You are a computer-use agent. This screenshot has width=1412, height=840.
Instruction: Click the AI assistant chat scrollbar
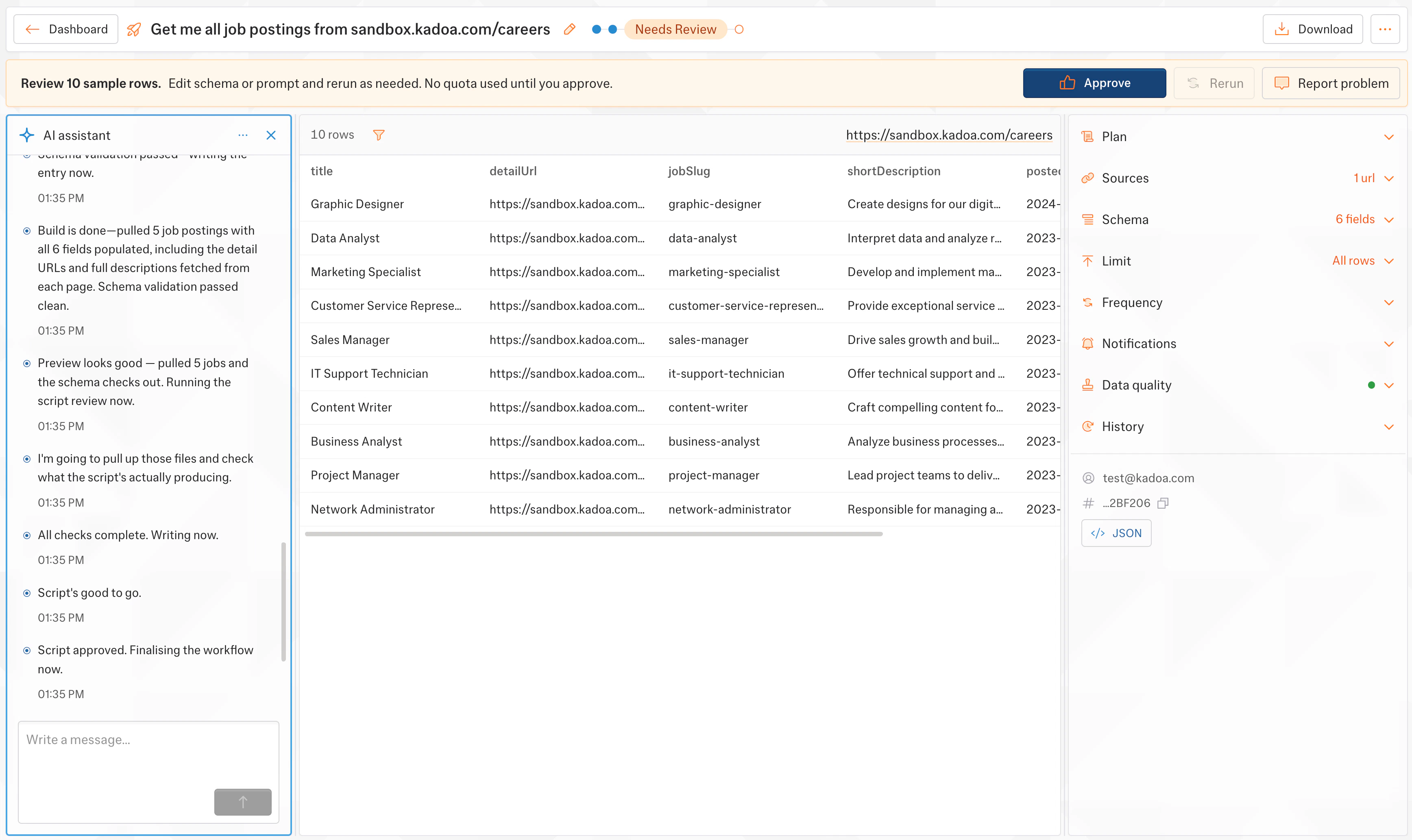tap(283, 602)
